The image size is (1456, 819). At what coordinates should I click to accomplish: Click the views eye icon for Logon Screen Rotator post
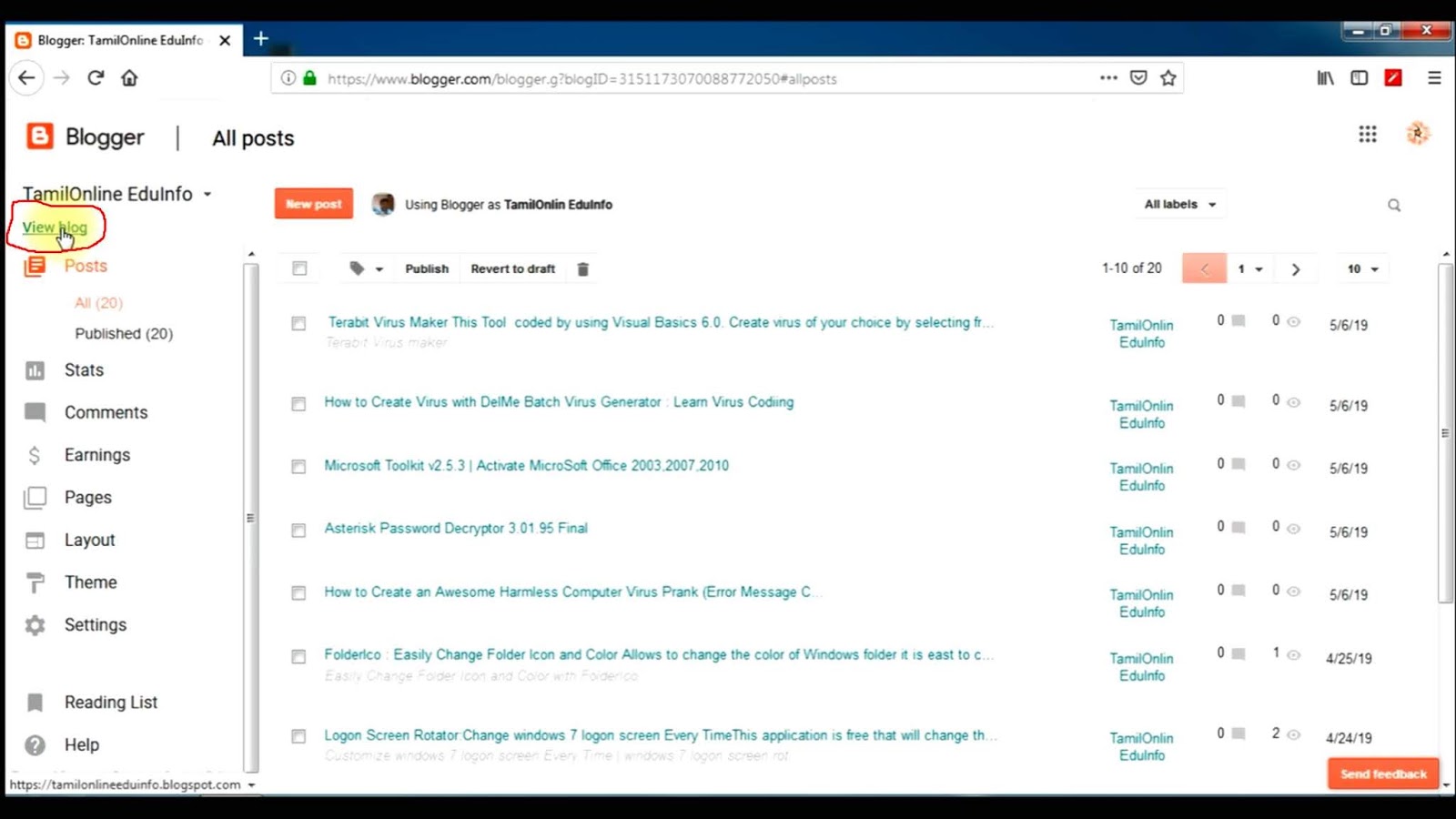tap(1293, 734)
